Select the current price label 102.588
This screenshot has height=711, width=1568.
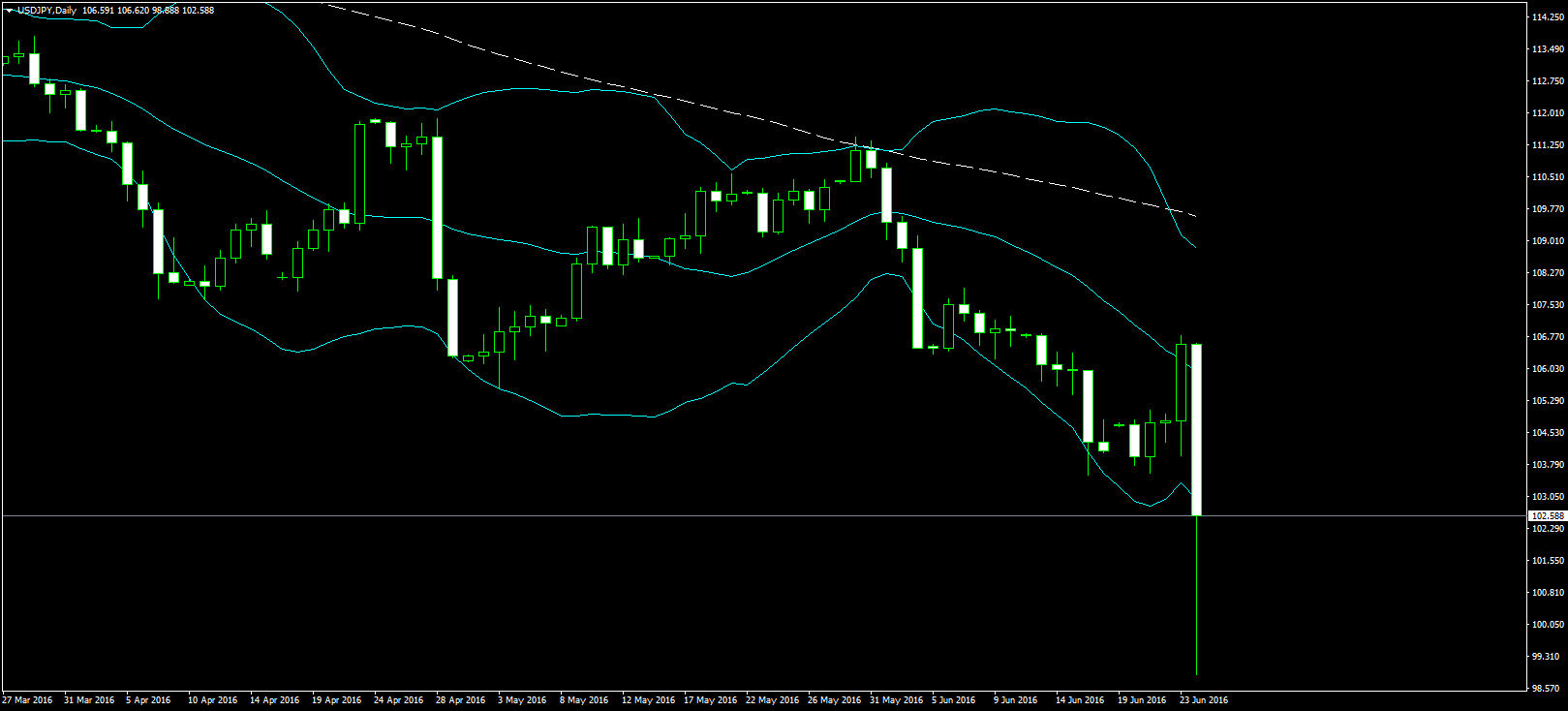1547,516
